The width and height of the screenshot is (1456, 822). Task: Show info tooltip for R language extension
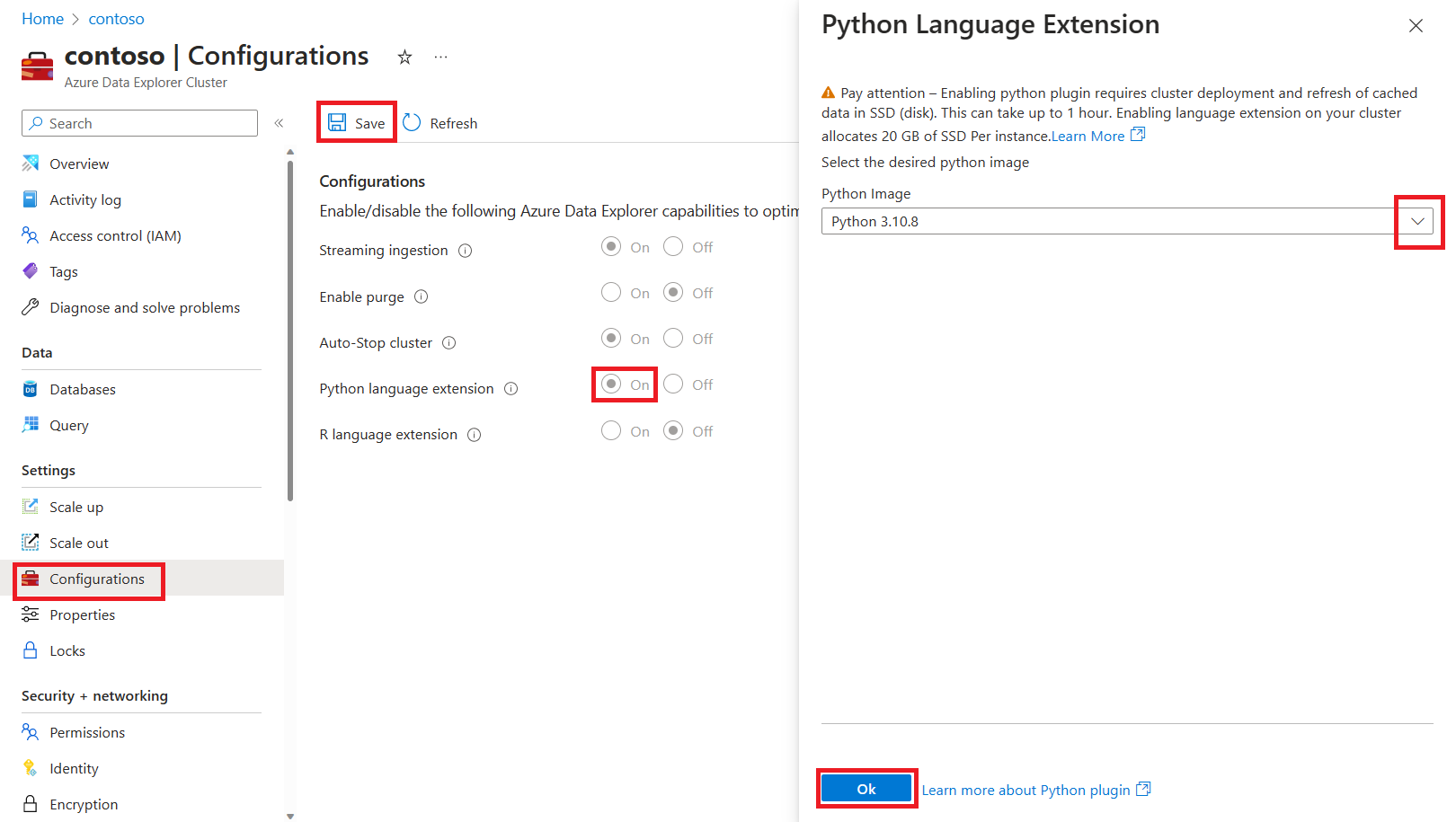[475, 435]
